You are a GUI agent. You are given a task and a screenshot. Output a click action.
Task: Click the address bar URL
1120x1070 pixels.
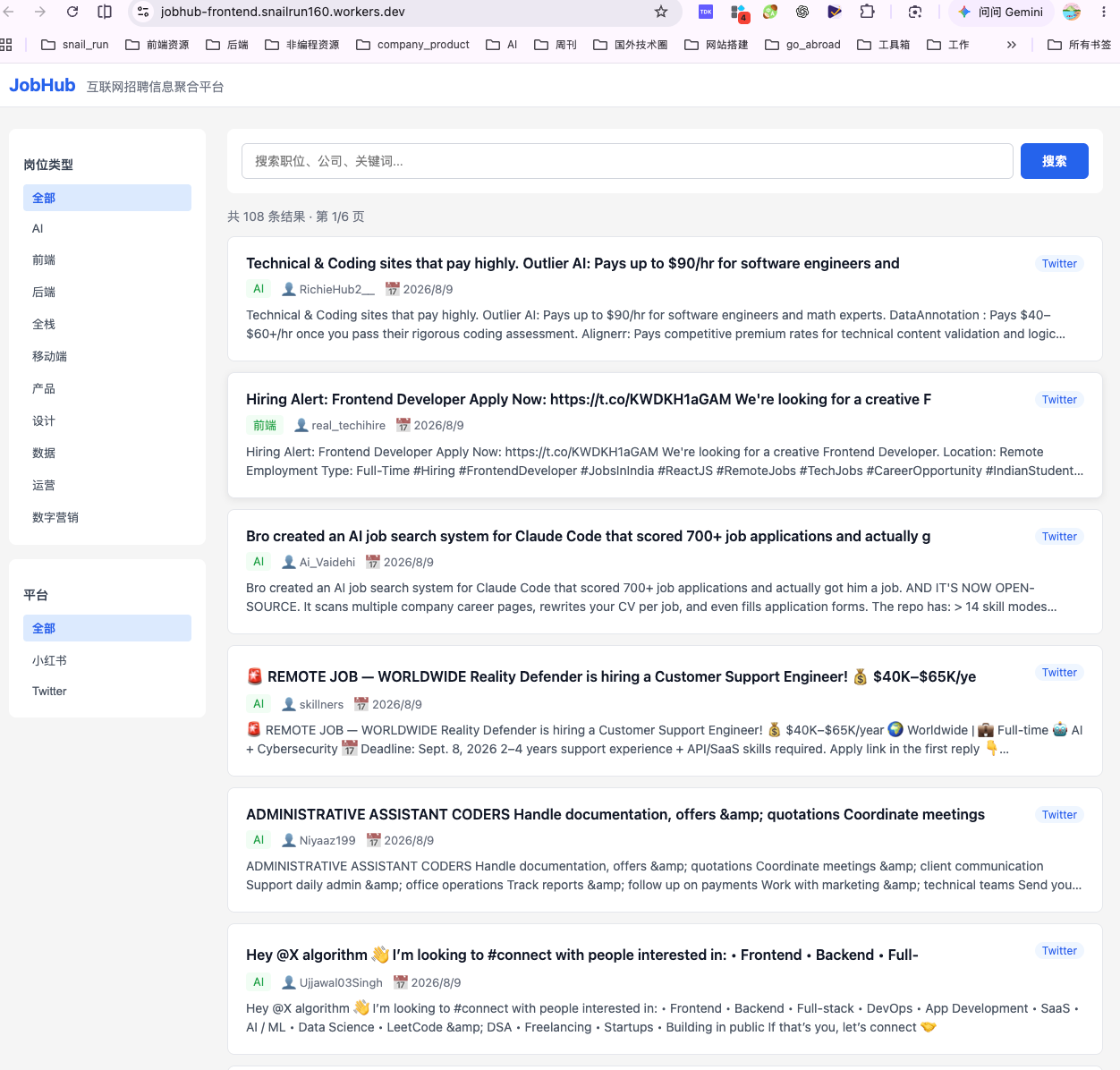click(x=283, y=12)
